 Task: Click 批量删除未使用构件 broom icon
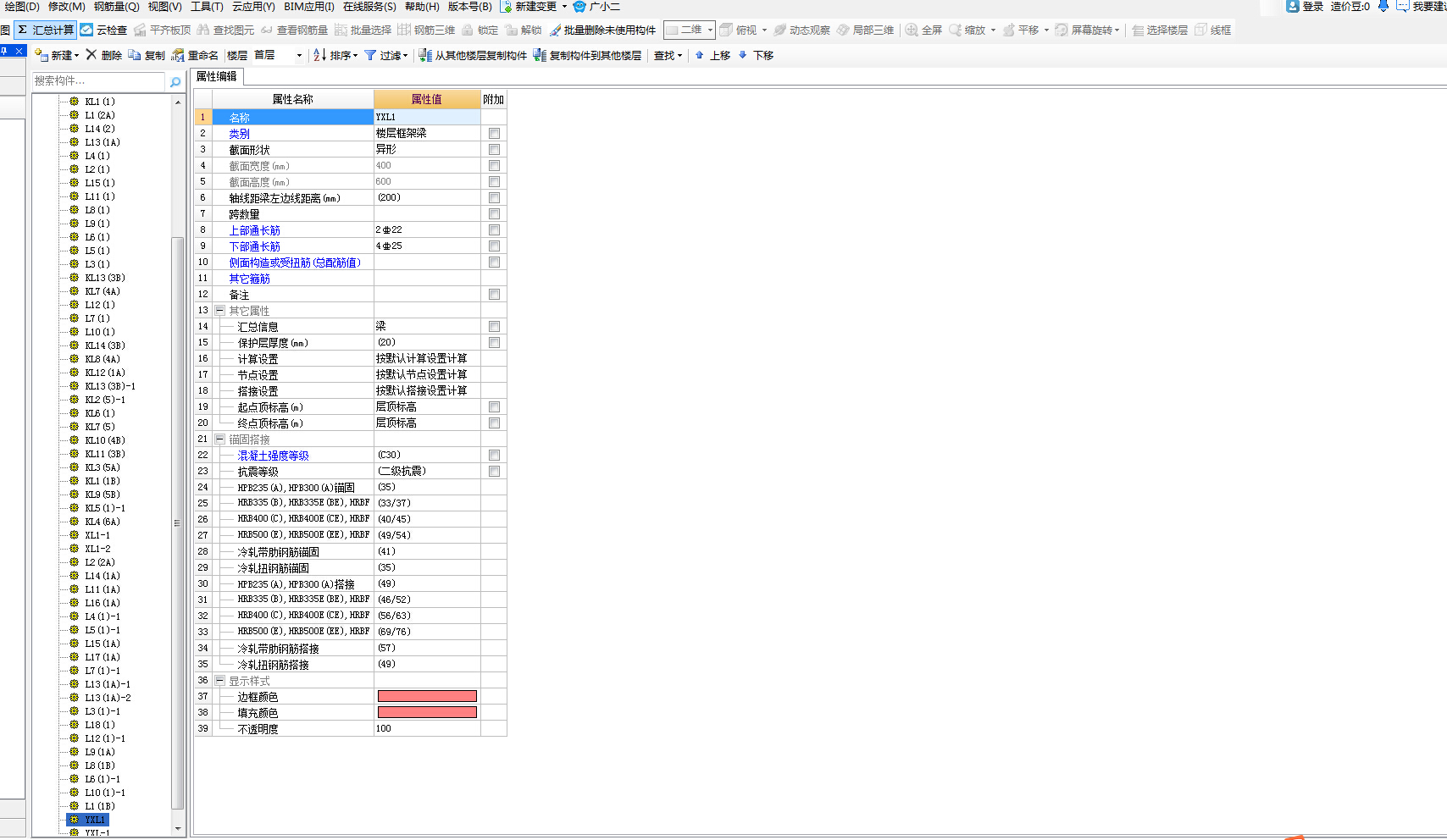(x=555, y=30)
